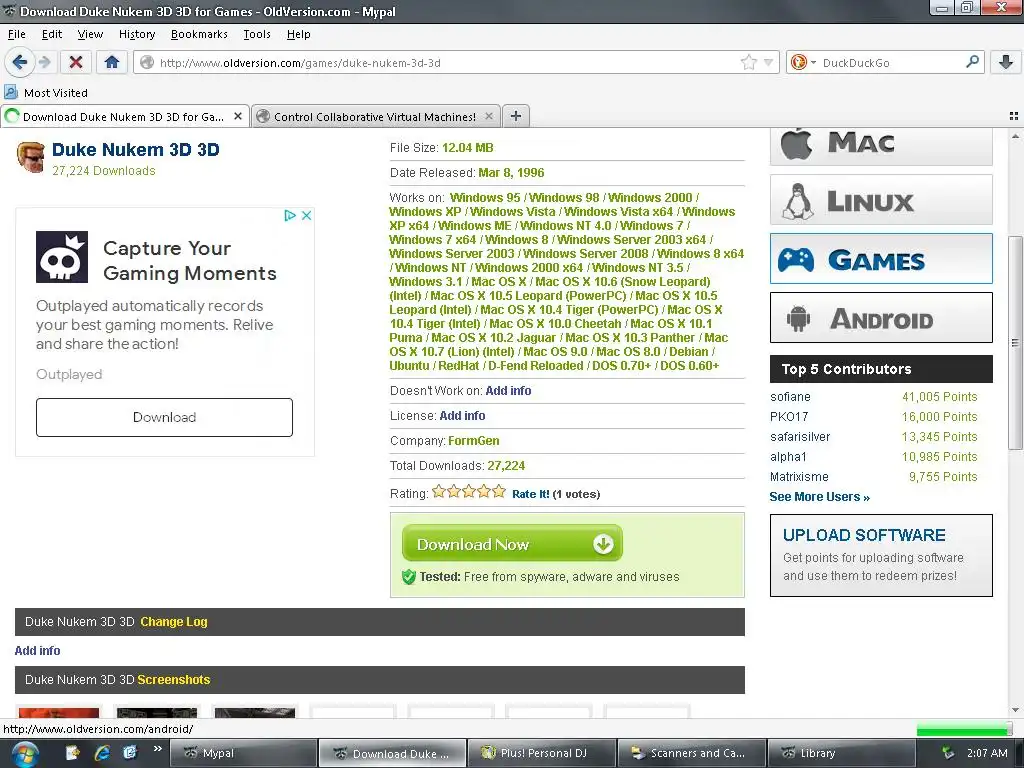Open the Bookmarks menu
Image resolution: width=1024 pixels, height=768 pixels.
pyautogui.click(x=199, y=34)
